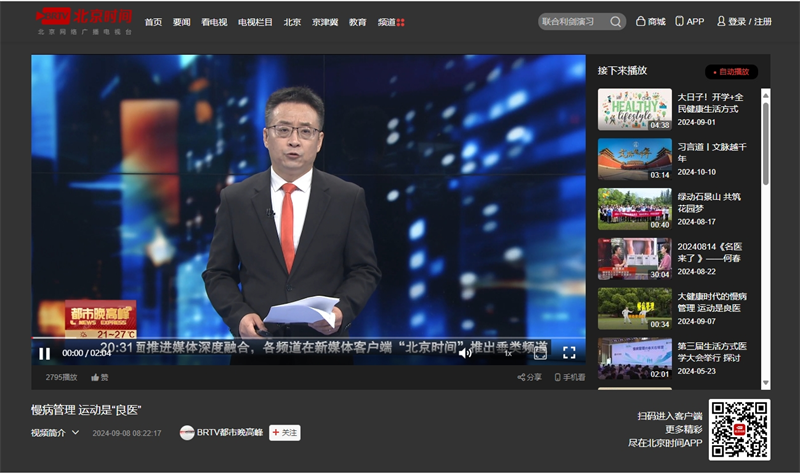Open the 02:01 conference thumbnail
This screenshot has width=800, height=474.
click(635, 358)
